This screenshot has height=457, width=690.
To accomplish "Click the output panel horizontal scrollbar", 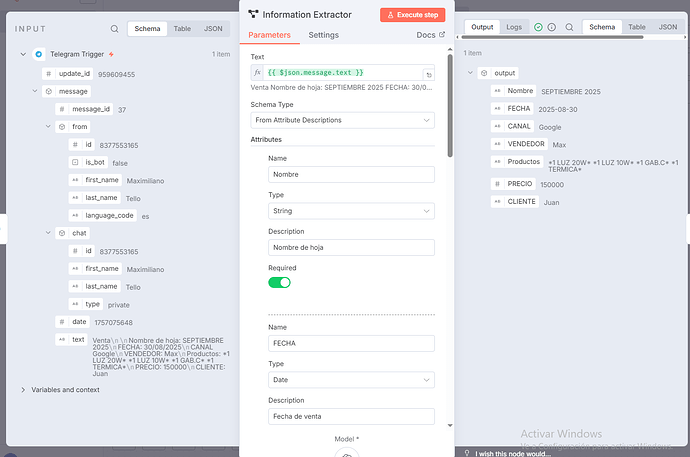I will [x=552, y=37].
